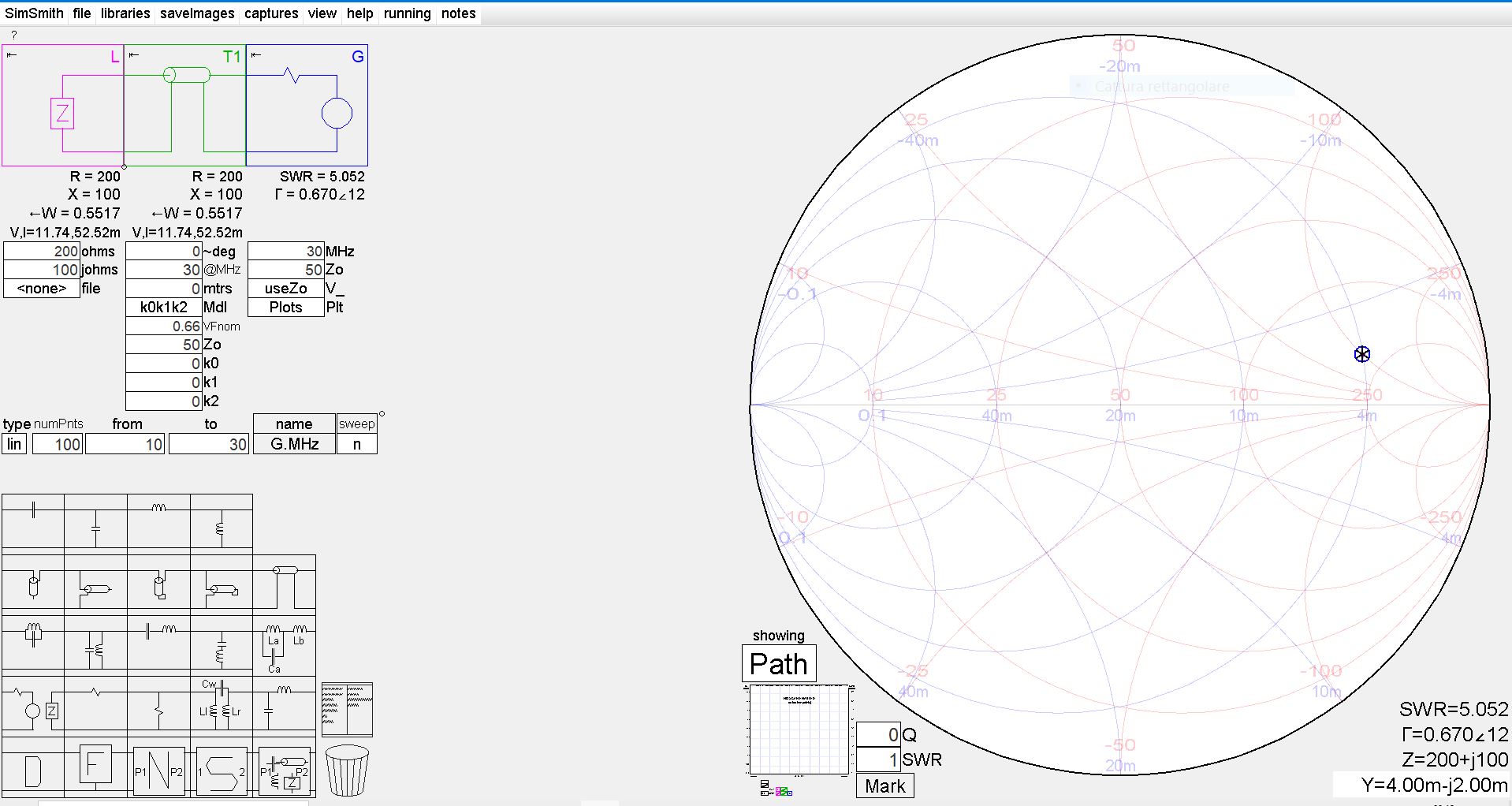Select the shunt series-LC component
The height and width of the screenshot is (806, 1512).
tap(221, 644)
